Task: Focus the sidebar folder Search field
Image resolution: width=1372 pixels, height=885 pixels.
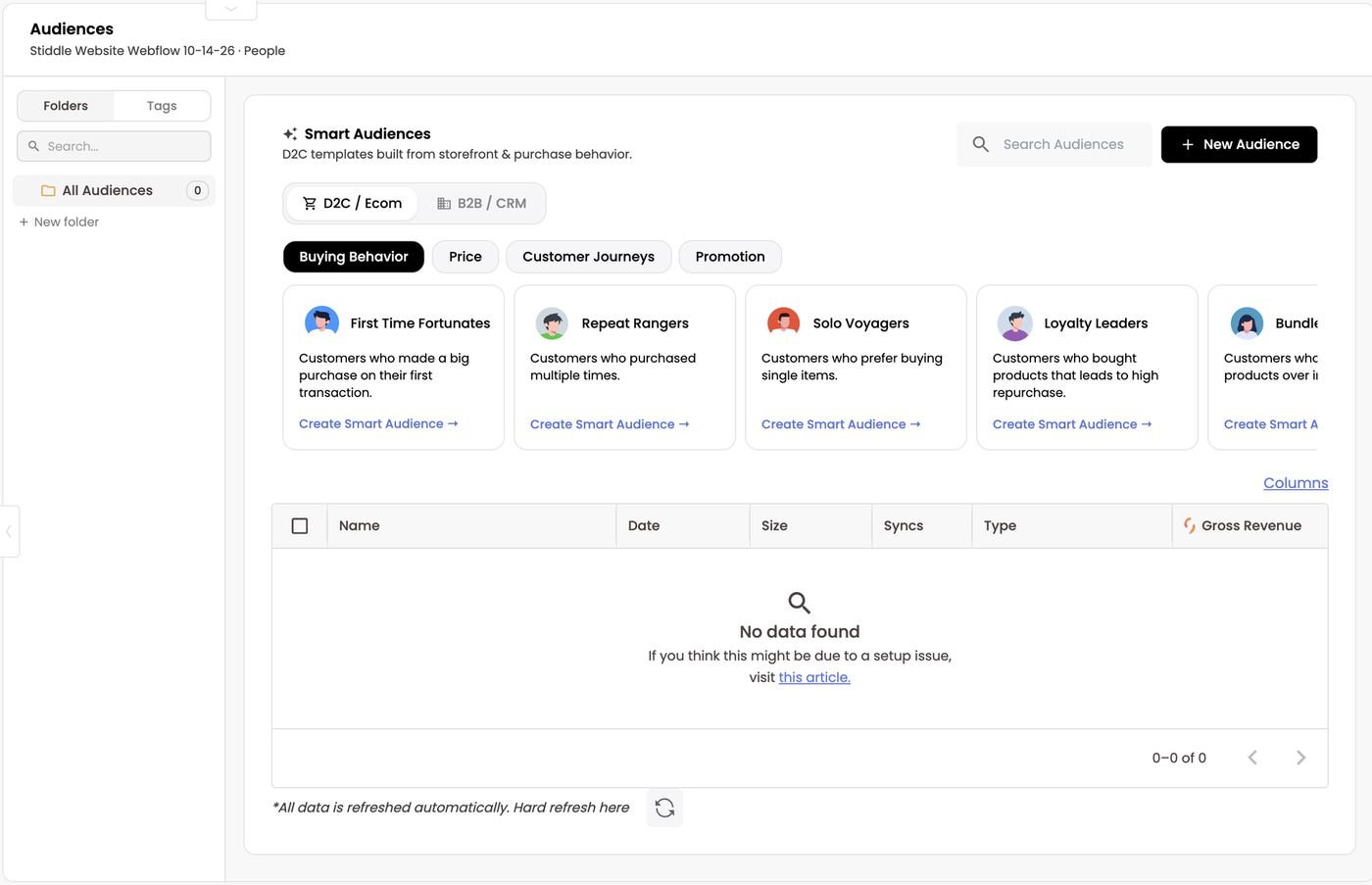Action: click(x=114, y=146)
